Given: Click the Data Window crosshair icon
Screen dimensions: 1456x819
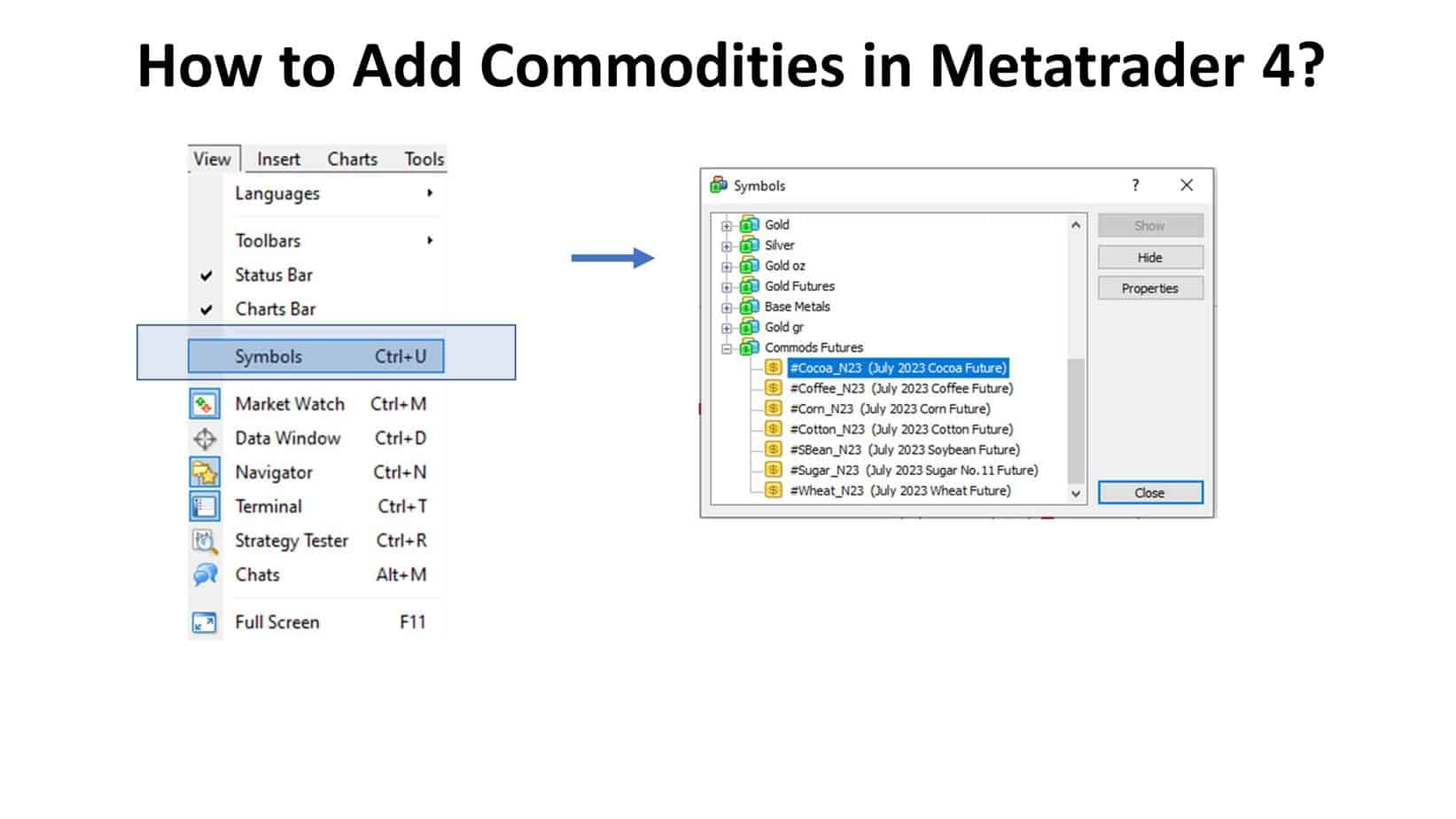Looking at the screenshot, I should [205, 439].
